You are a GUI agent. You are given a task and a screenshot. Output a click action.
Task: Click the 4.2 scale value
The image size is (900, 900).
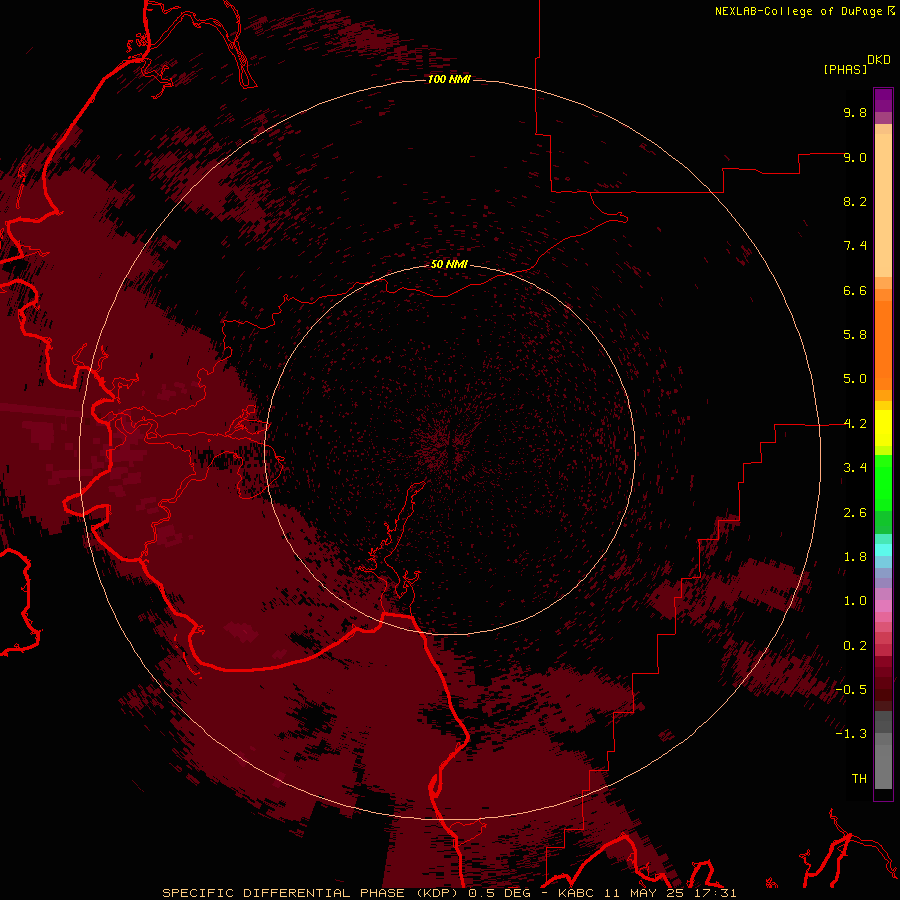pyautogui.click(x=855, y=424)
